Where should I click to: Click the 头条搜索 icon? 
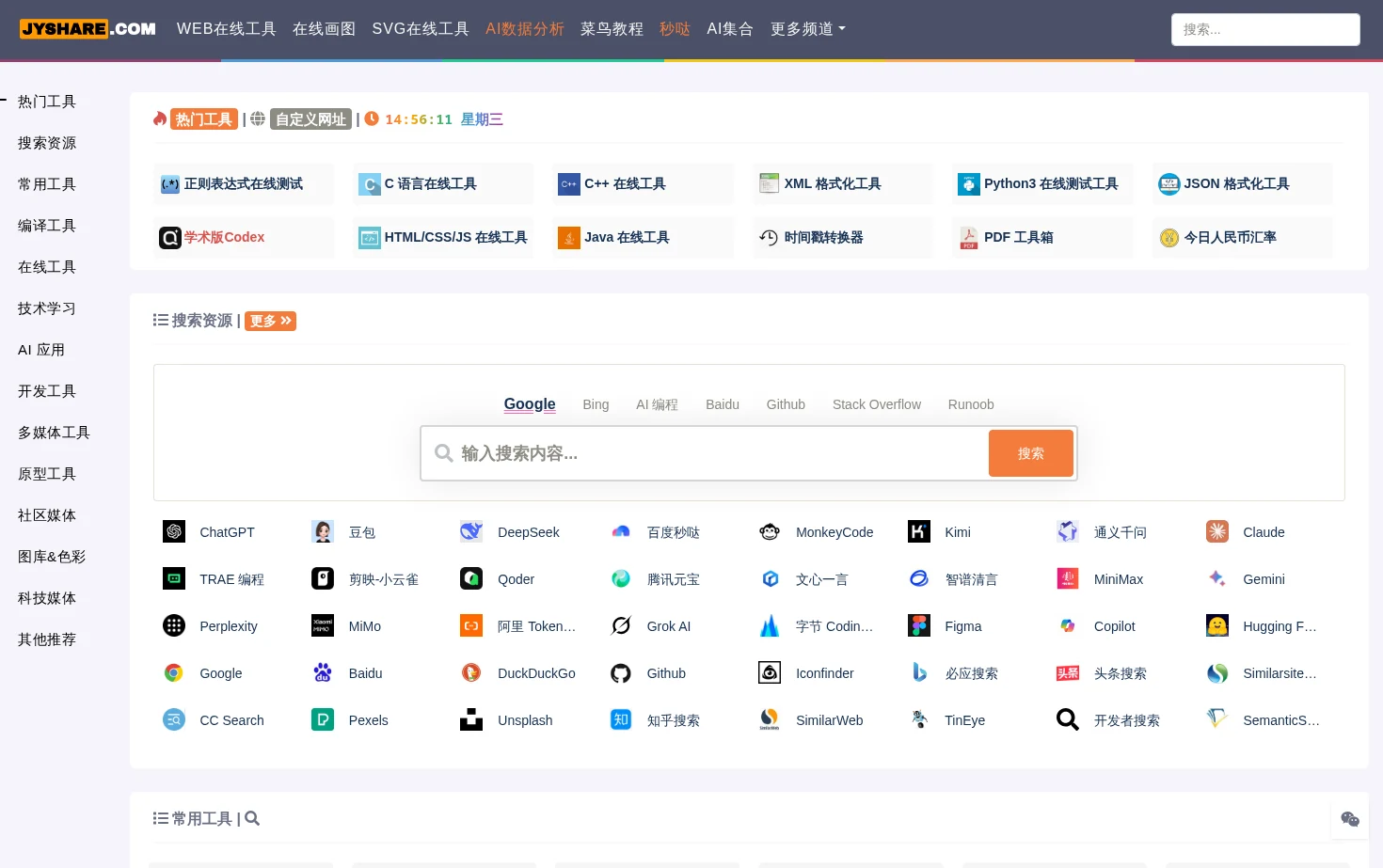click(x=1068, y=673)
